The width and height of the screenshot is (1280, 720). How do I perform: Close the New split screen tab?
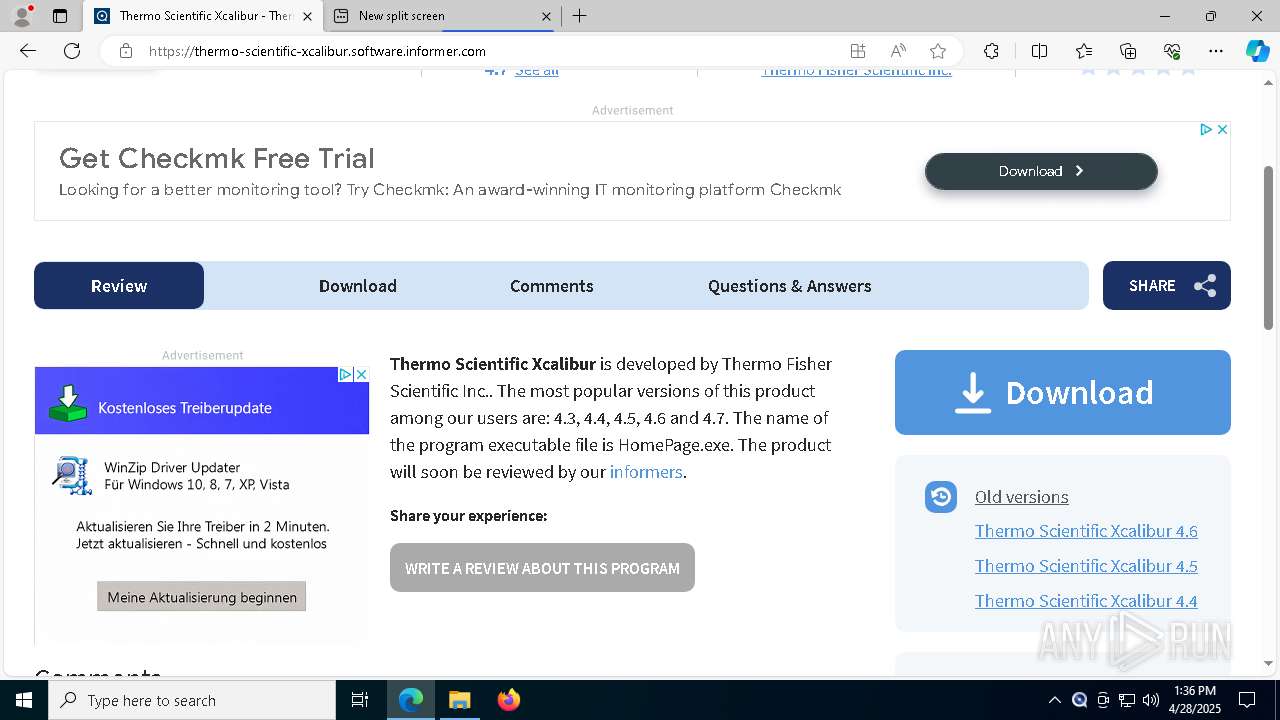coord(546,16)
